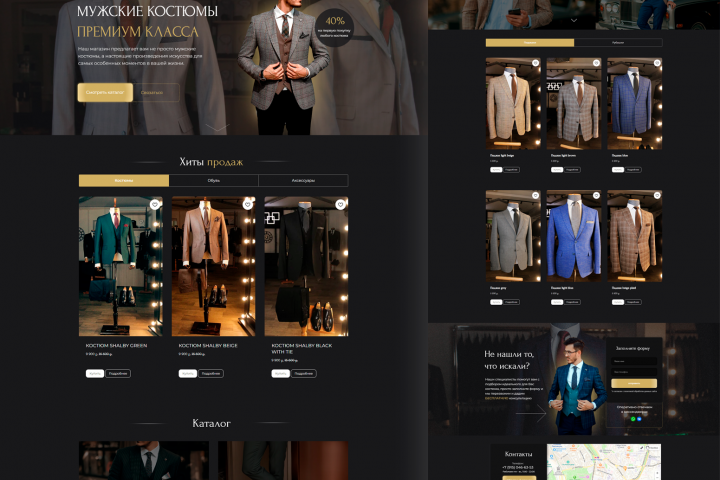Click the Хиты продаж heading

(x=211, y=162)
